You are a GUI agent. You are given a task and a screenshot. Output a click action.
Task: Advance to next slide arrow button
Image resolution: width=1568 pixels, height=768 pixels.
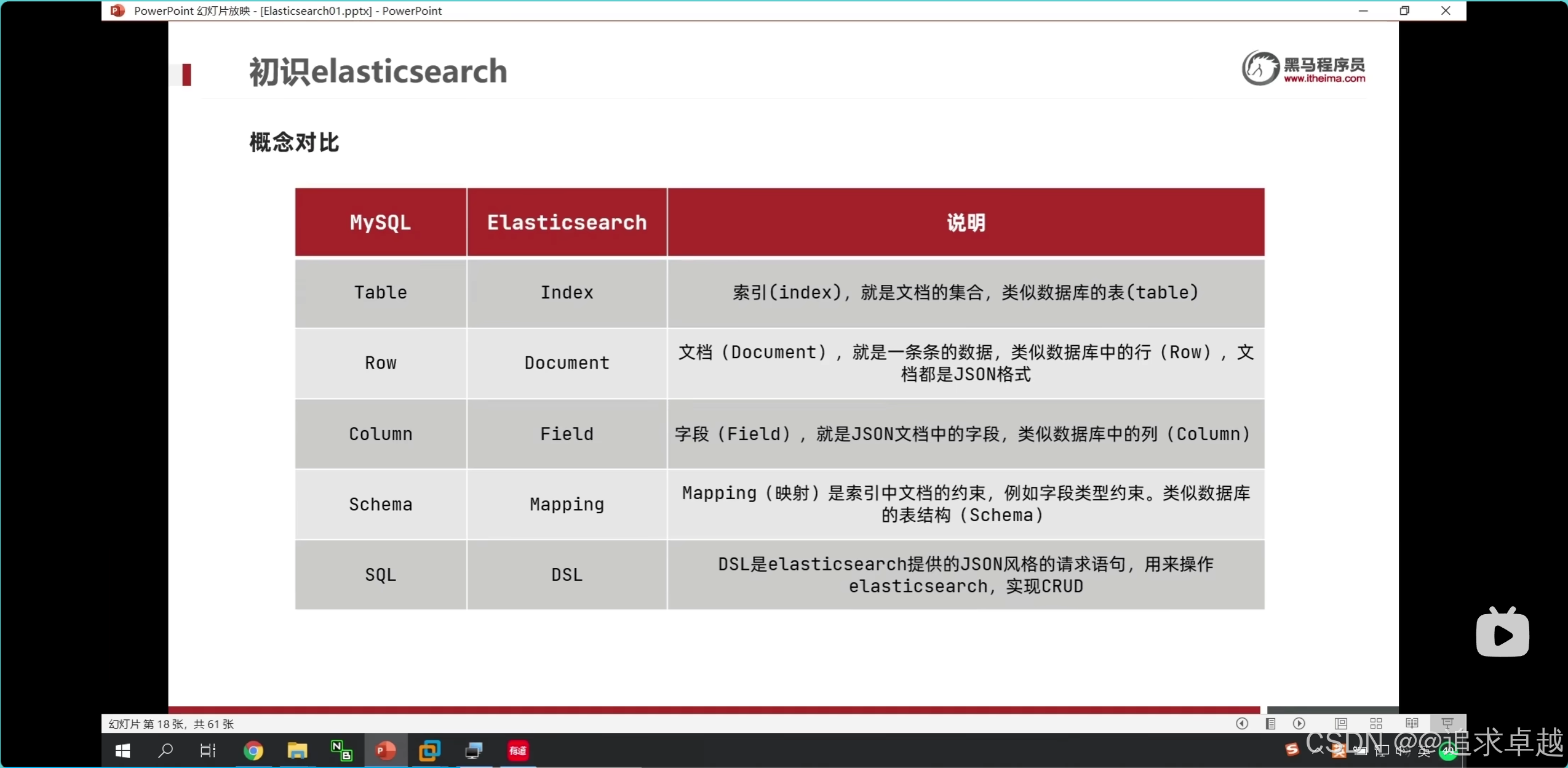pyautogui.click(x=1299, y=724)
